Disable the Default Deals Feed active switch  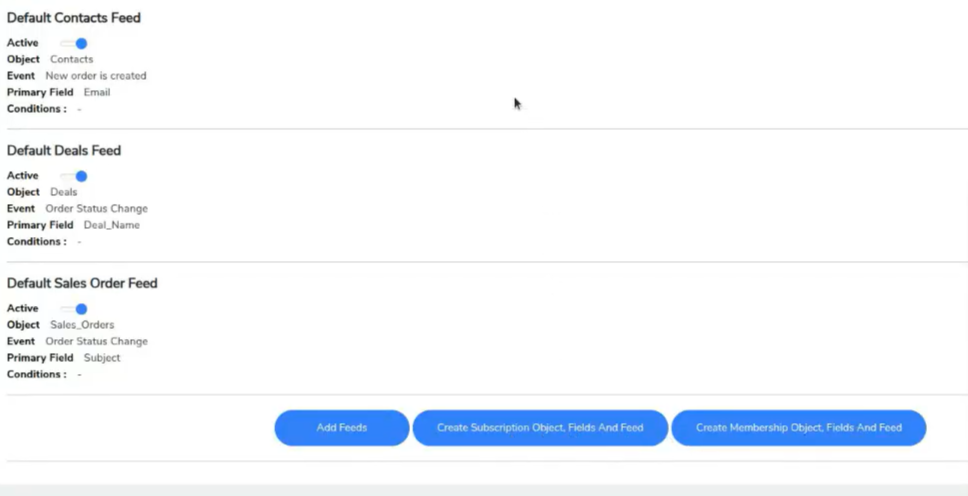75,176
